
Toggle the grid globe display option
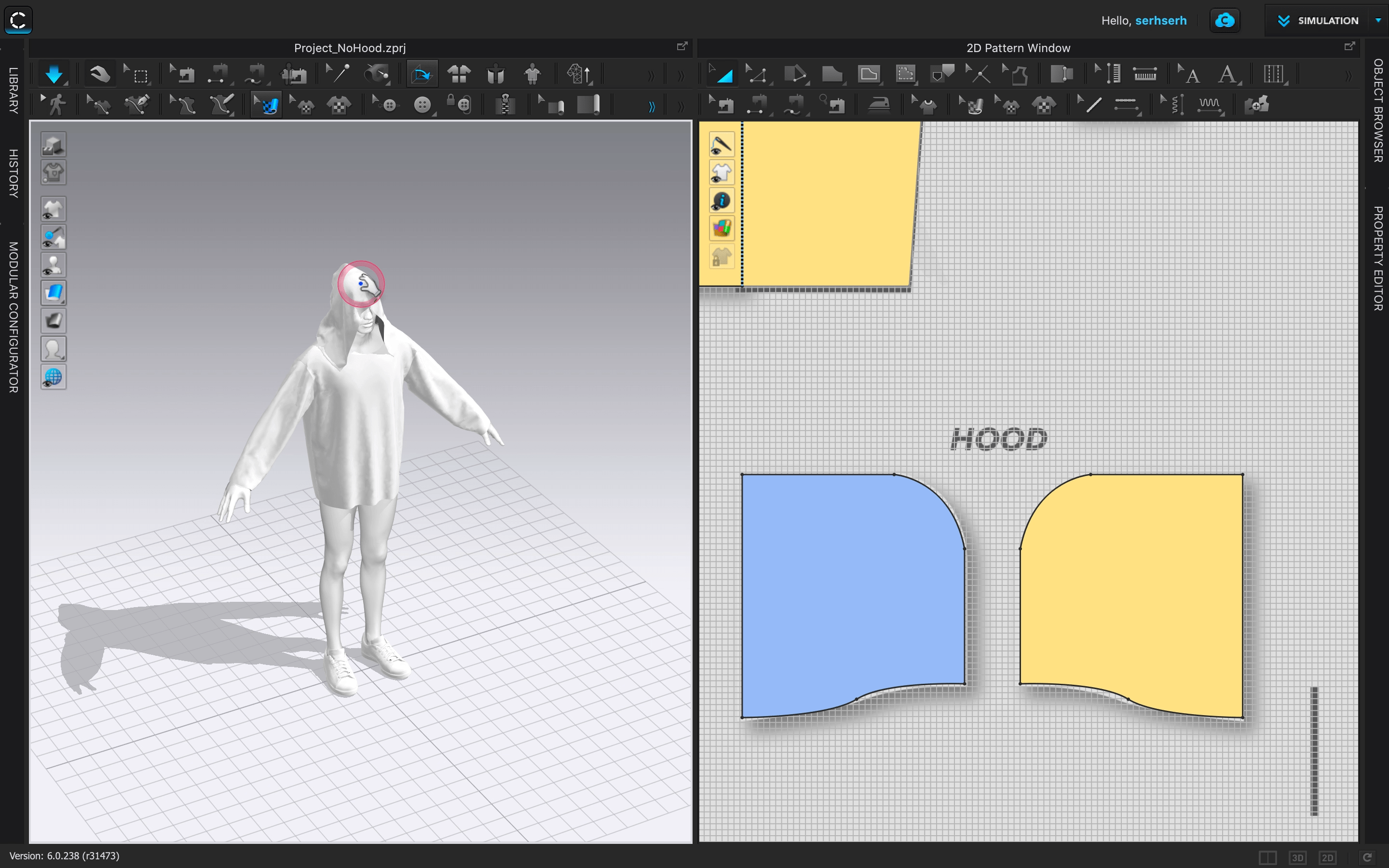(x=54, y=376)
